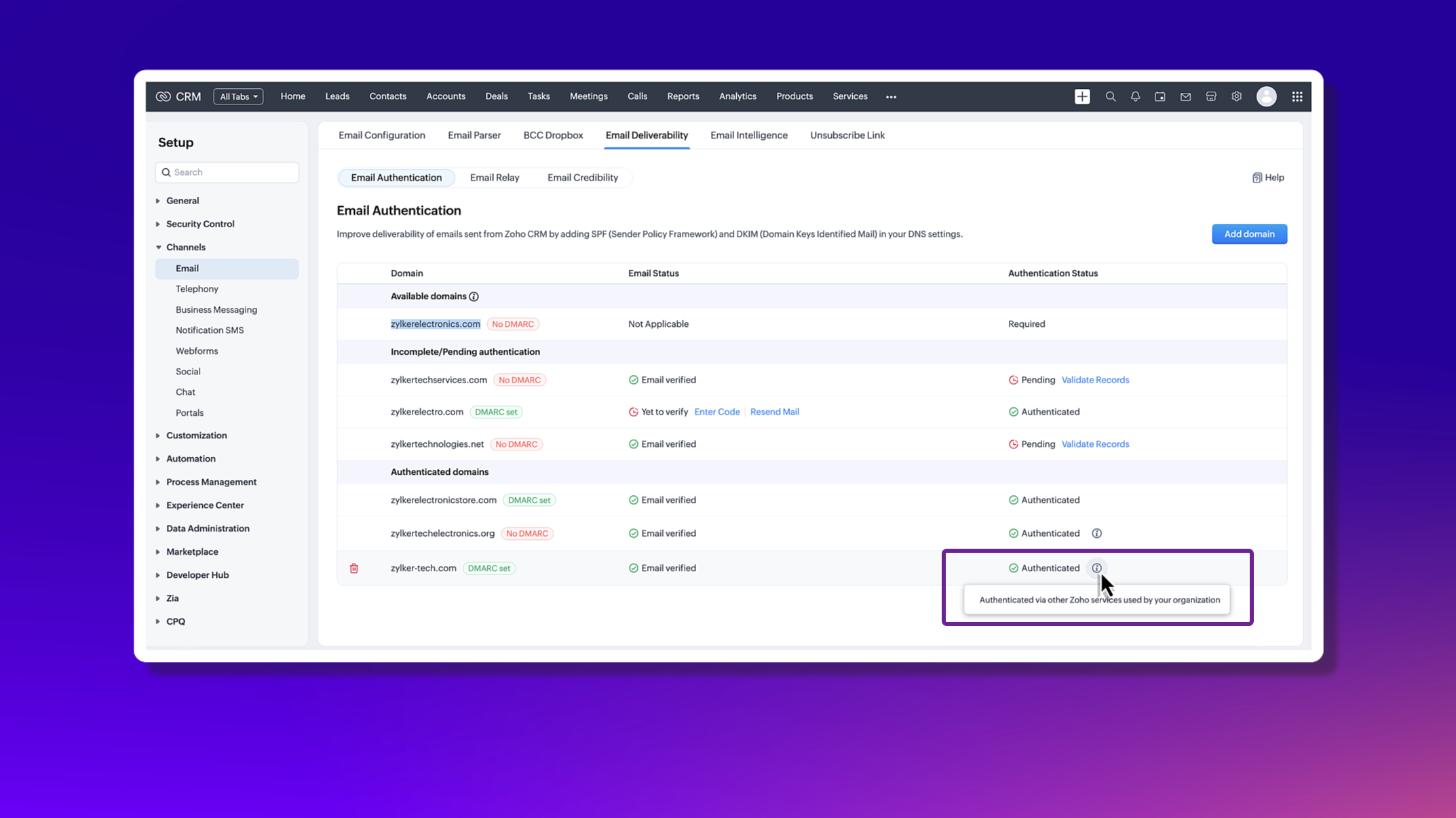The image size is (1456, 818).
Task: Click info icon in zylkertechelectronics.org row
Action: (1096, 533)
